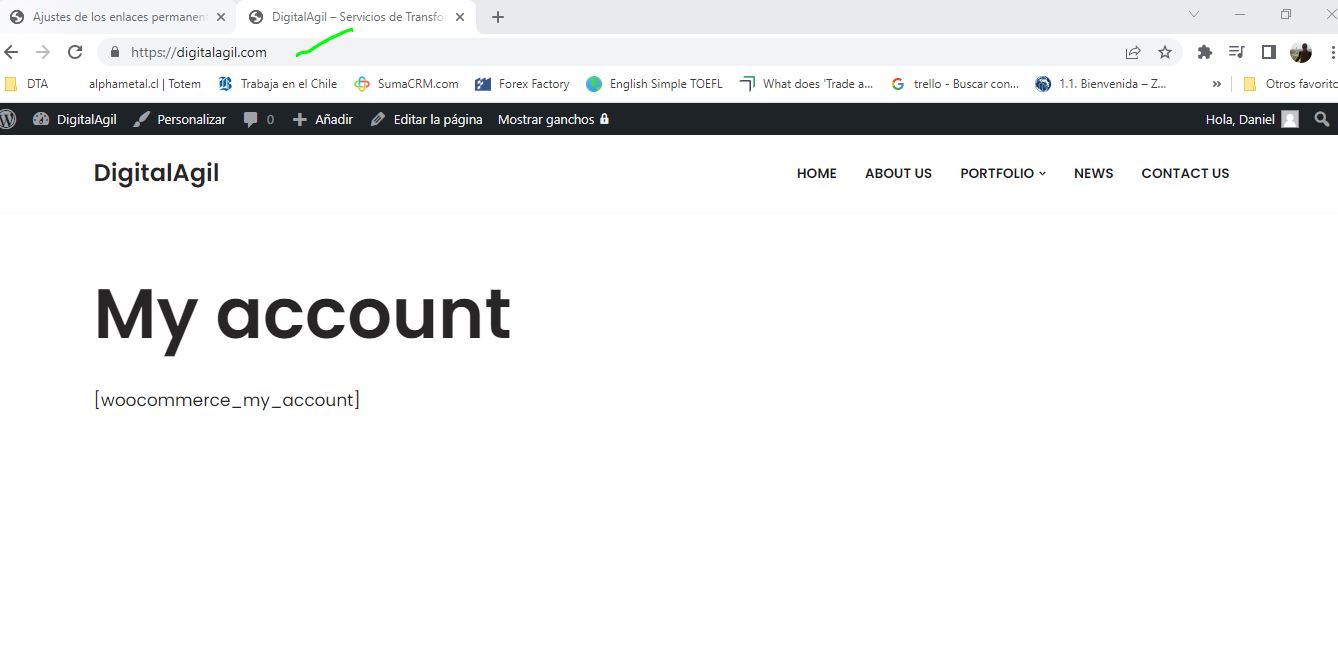
Task: Open the DTA bookmarks folder
Action: coord(27,84)
